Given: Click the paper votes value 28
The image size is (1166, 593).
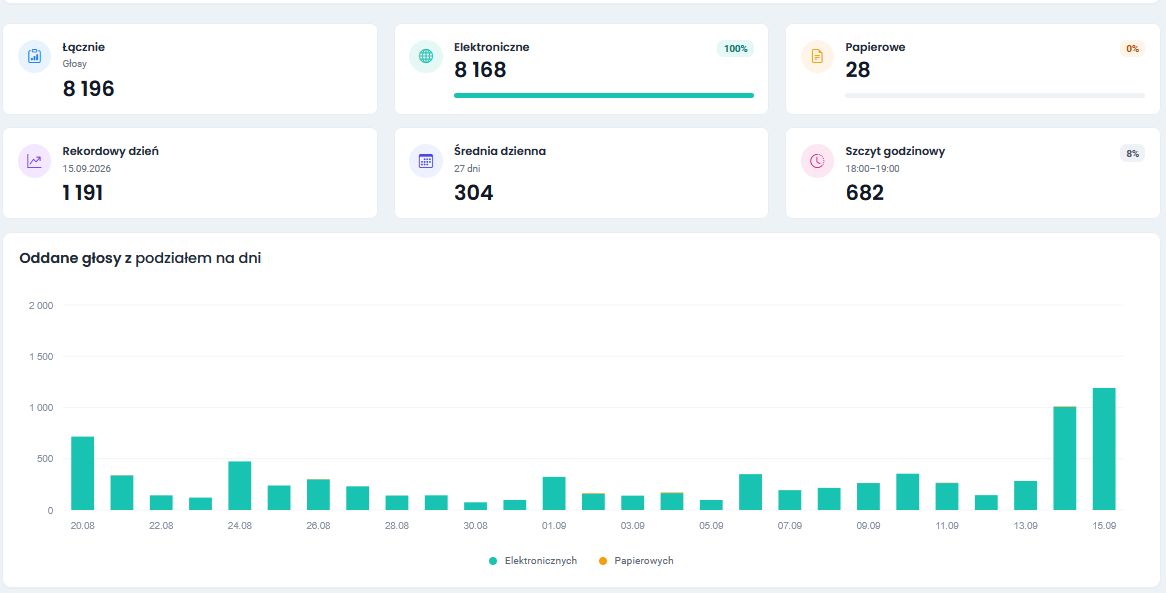Looking at the screenshot, I should pos(857,70).
